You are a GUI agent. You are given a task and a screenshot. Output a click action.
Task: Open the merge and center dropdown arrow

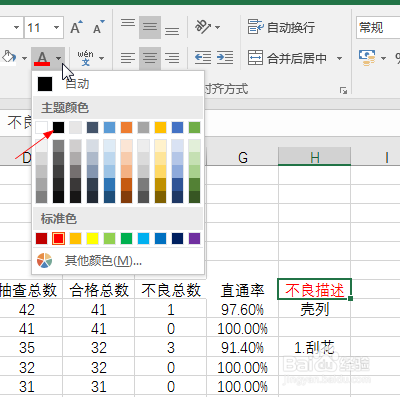point(339,59)
